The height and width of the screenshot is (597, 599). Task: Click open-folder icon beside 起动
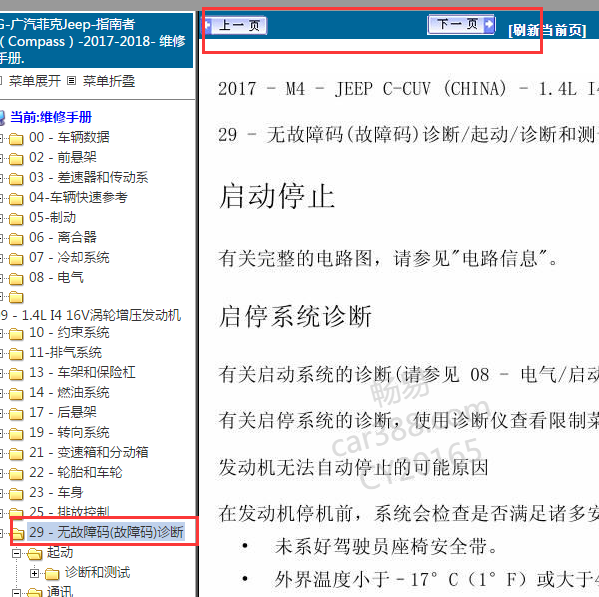(x=35, y=553)
